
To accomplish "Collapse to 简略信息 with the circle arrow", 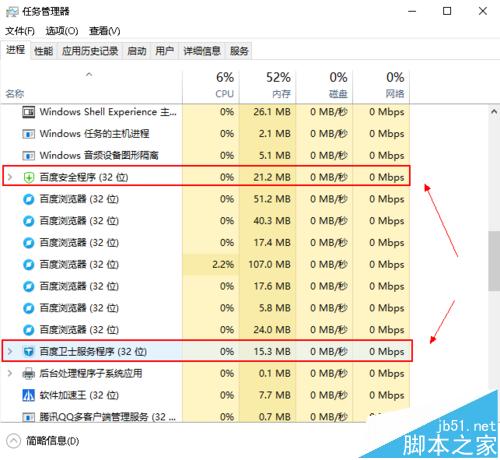I will click(x=14, y=441).
